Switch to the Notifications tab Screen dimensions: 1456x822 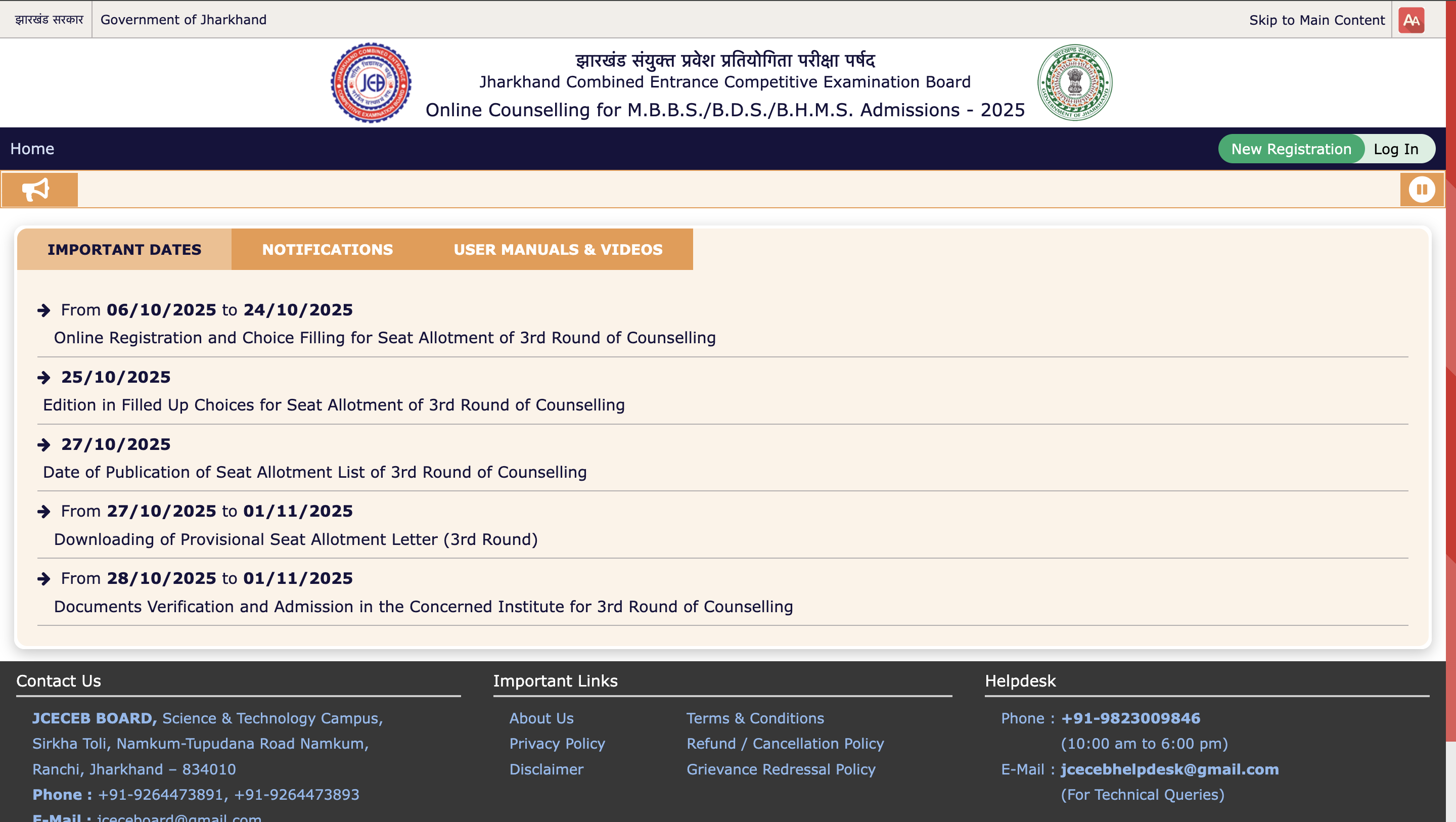(x=327, y=249)
